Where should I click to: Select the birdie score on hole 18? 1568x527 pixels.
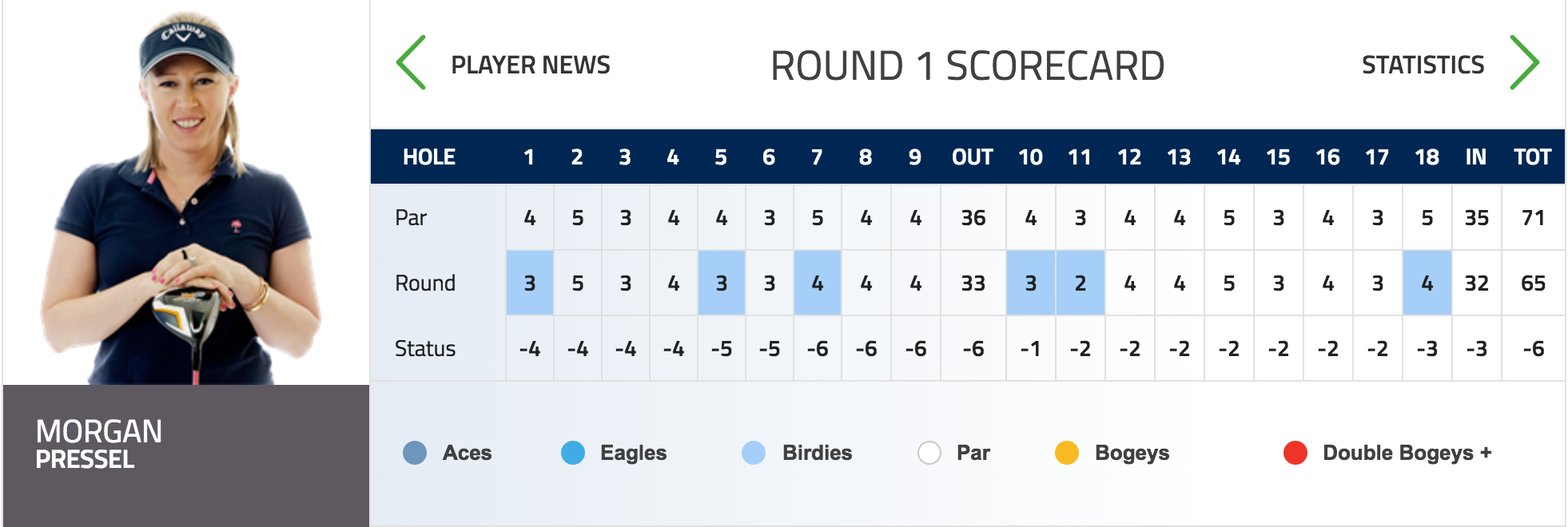tap(1427, 283)
